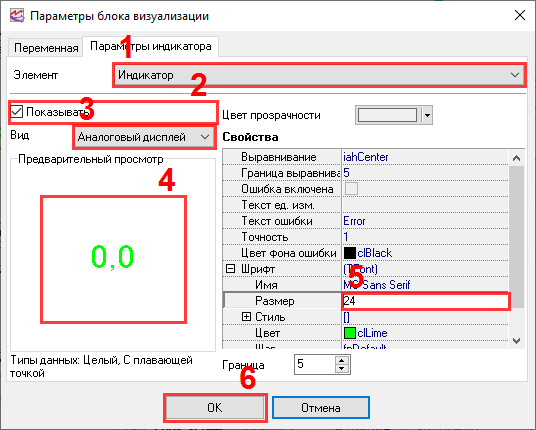The width and height of the screenshot is (536, 430).
Task: Open the Цвет прозрачности color dropdown arrow
Action: pos(427,115)
